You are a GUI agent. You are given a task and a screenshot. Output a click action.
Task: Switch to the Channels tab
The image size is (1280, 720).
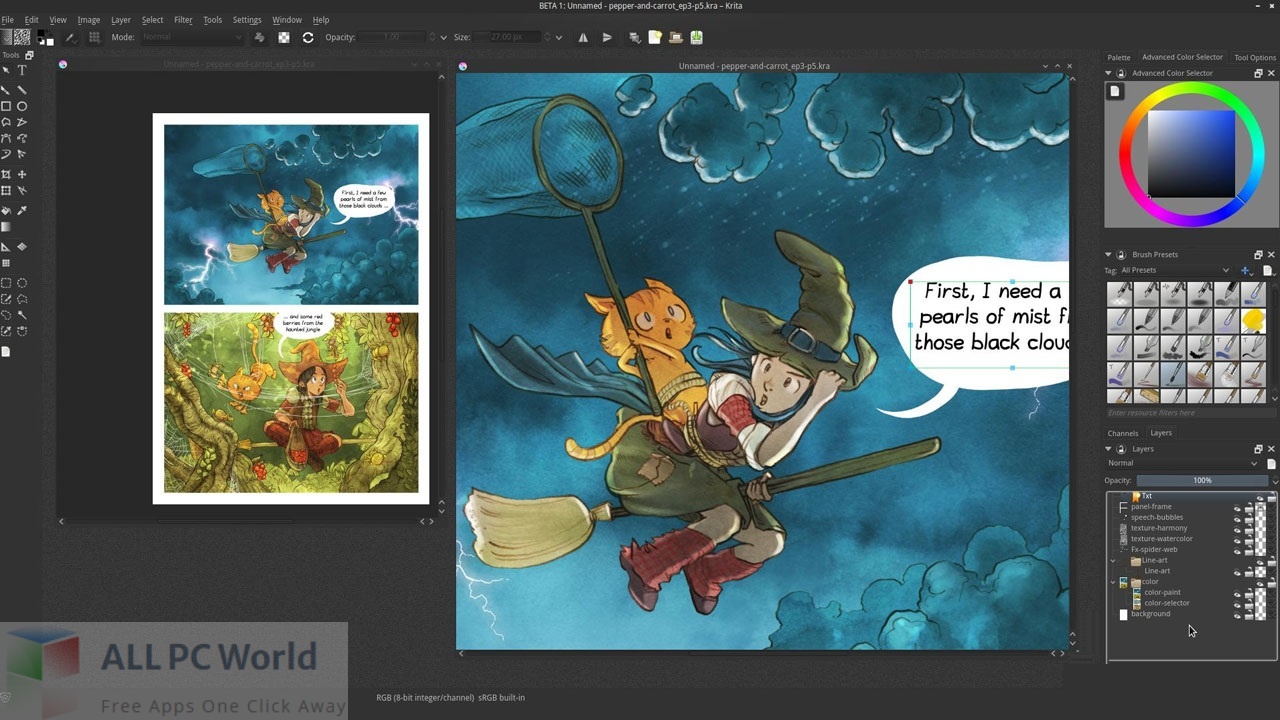[1122, 432]
